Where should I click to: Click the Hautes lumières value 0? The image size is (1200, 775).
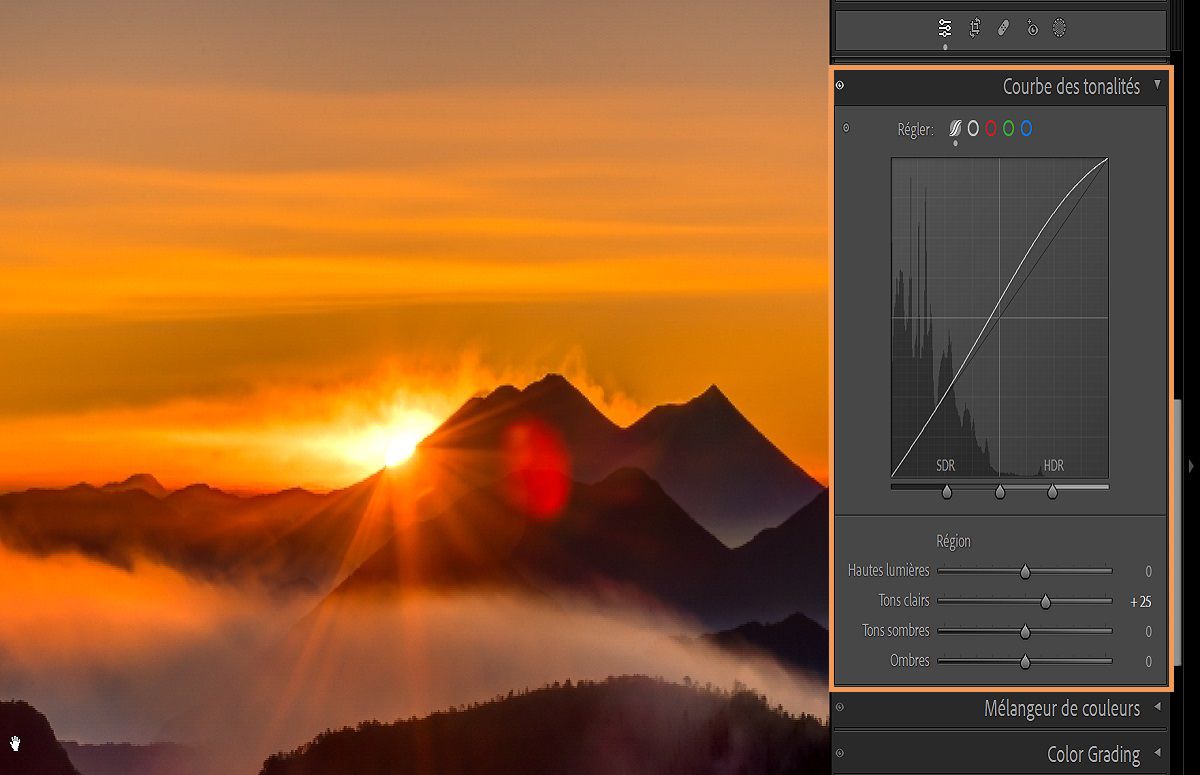(1148, 572)
